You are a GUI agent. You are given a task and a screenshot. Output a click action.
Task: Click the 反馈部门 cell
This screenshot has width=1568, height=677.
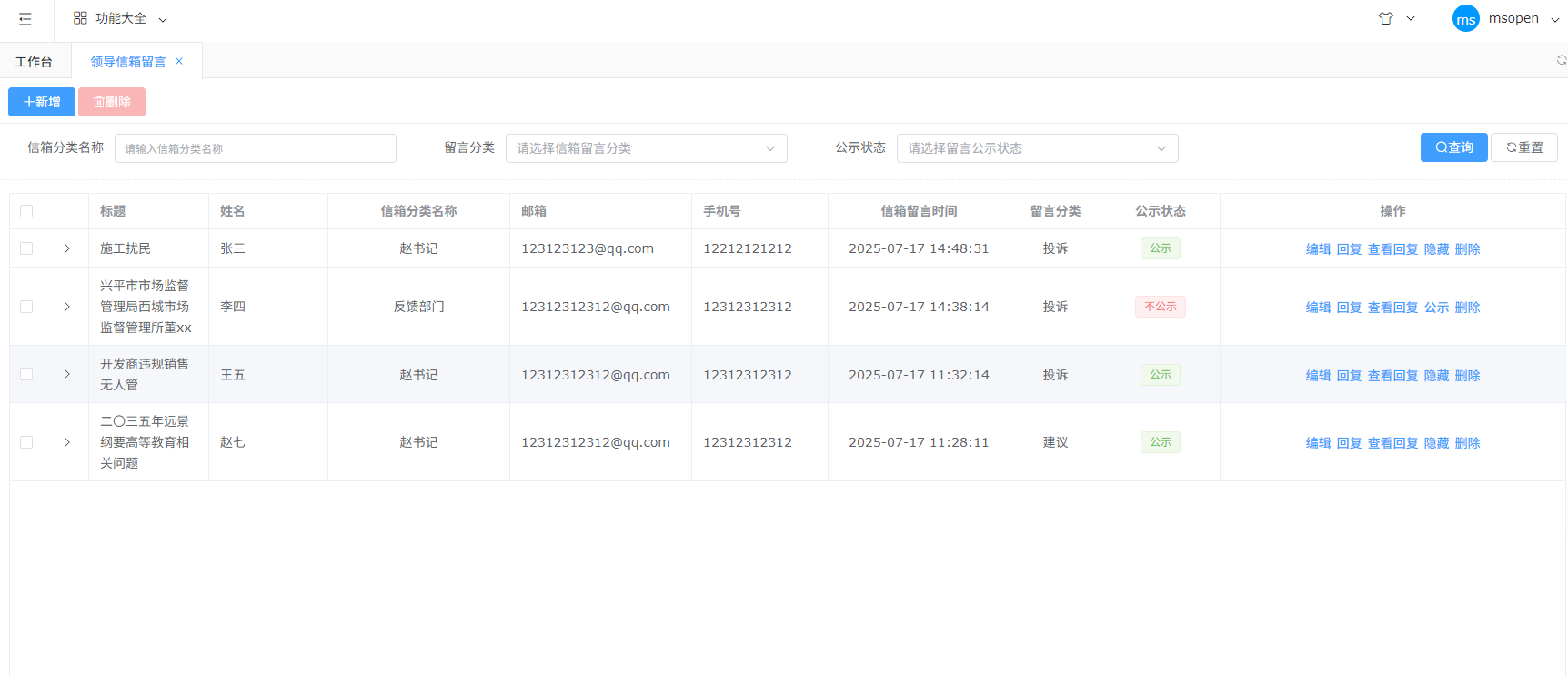tap(418, 307)
